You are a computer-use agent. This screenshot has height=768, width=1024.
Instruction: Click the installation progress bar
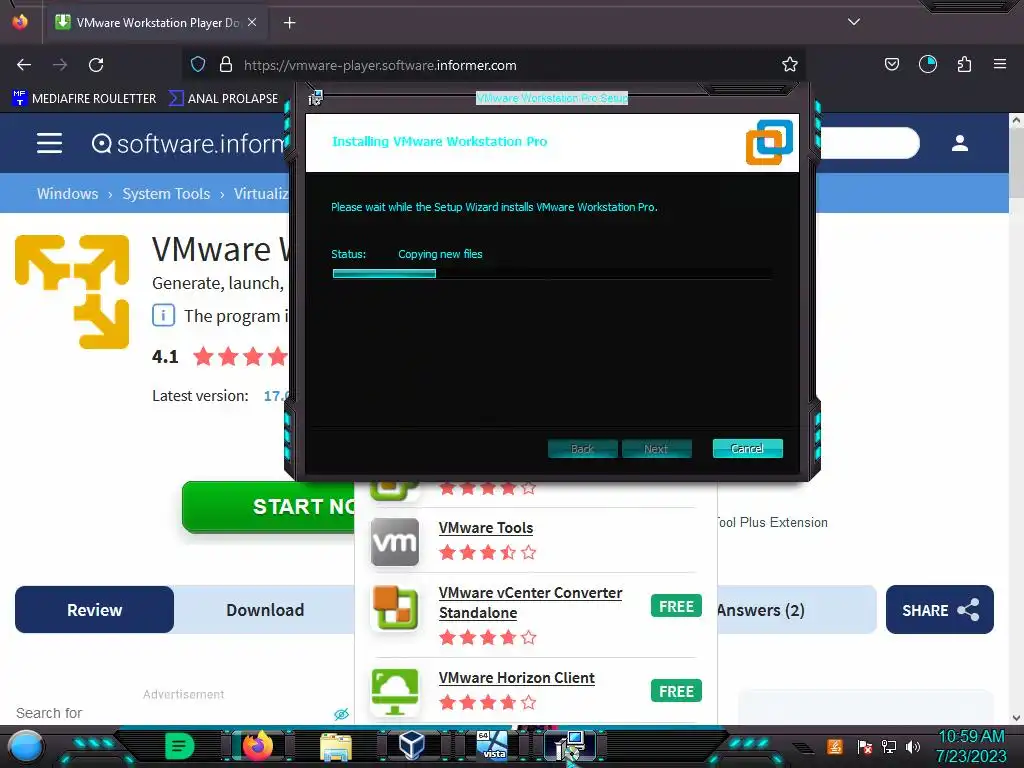coord(552,274)
